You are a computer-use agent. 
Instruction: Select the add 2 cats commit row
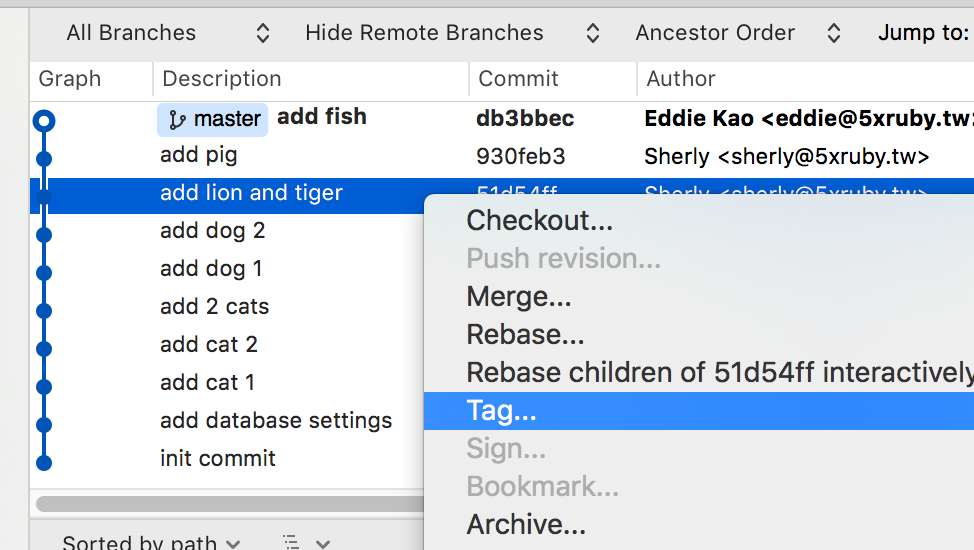pos(214,307)
